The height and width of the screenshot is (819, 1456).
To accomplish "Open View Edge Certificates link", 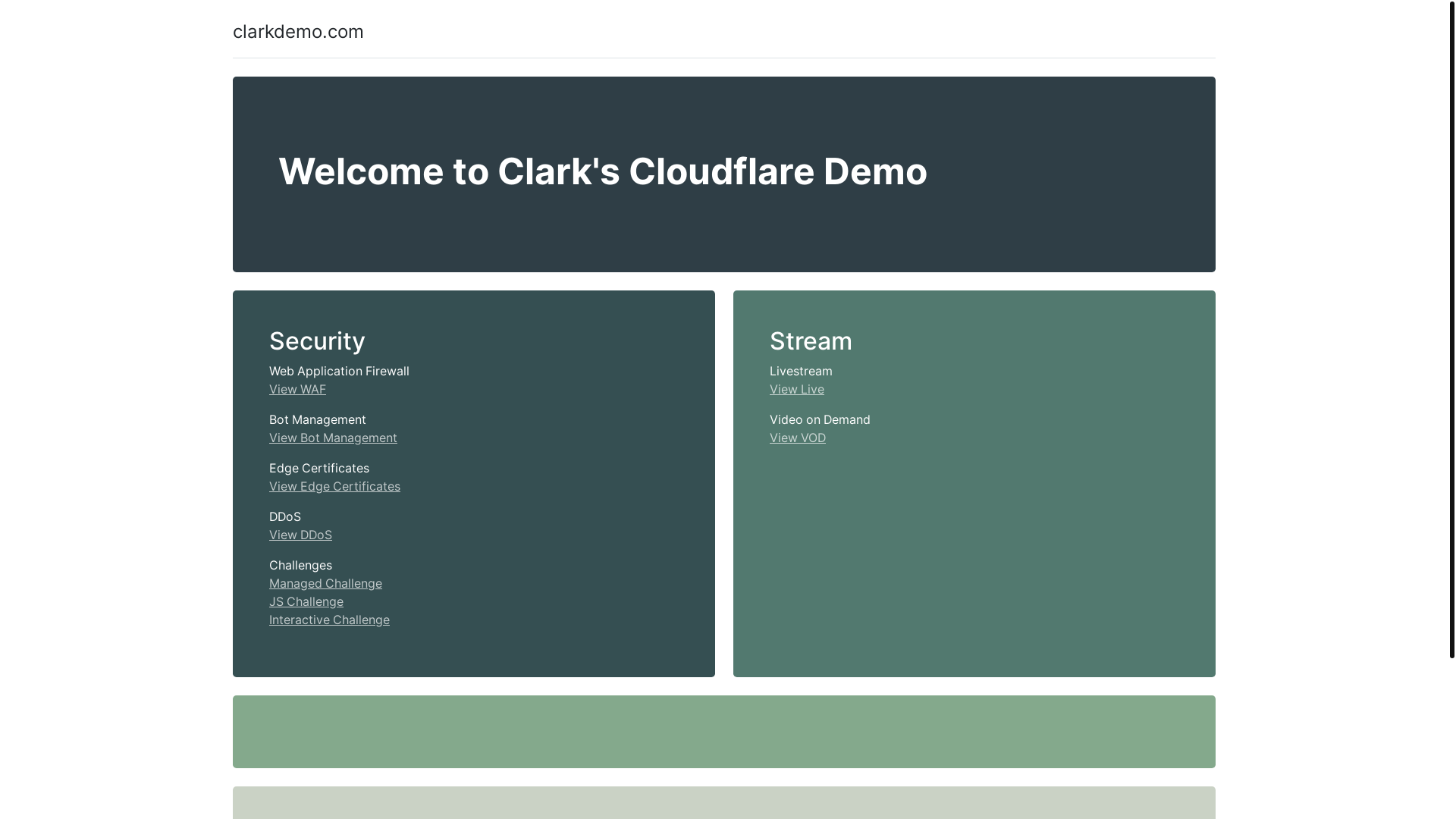I will pos(334,486).
